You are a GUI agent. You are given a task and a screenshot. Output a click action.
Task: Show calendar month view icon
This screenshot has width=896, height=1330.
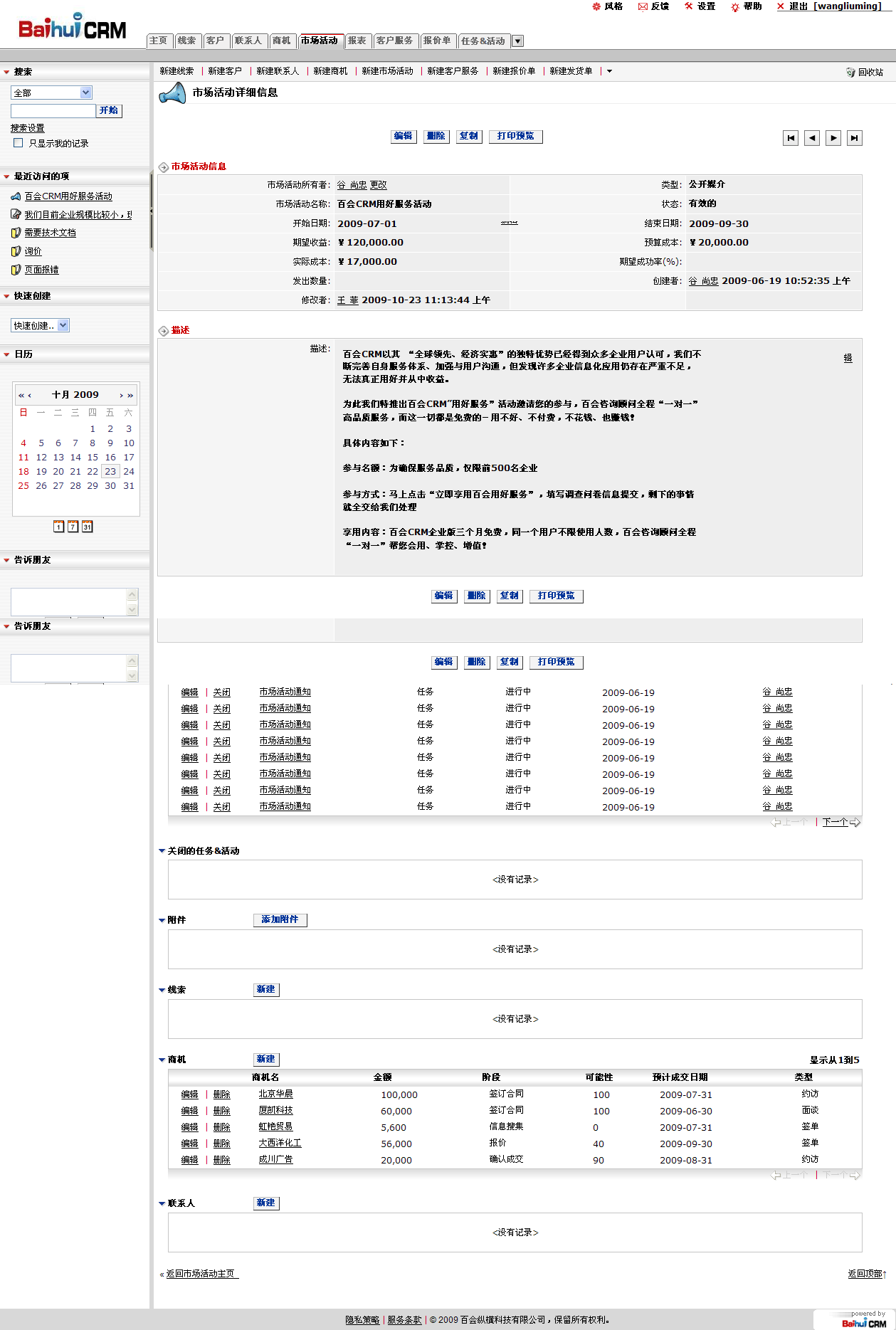87,527
